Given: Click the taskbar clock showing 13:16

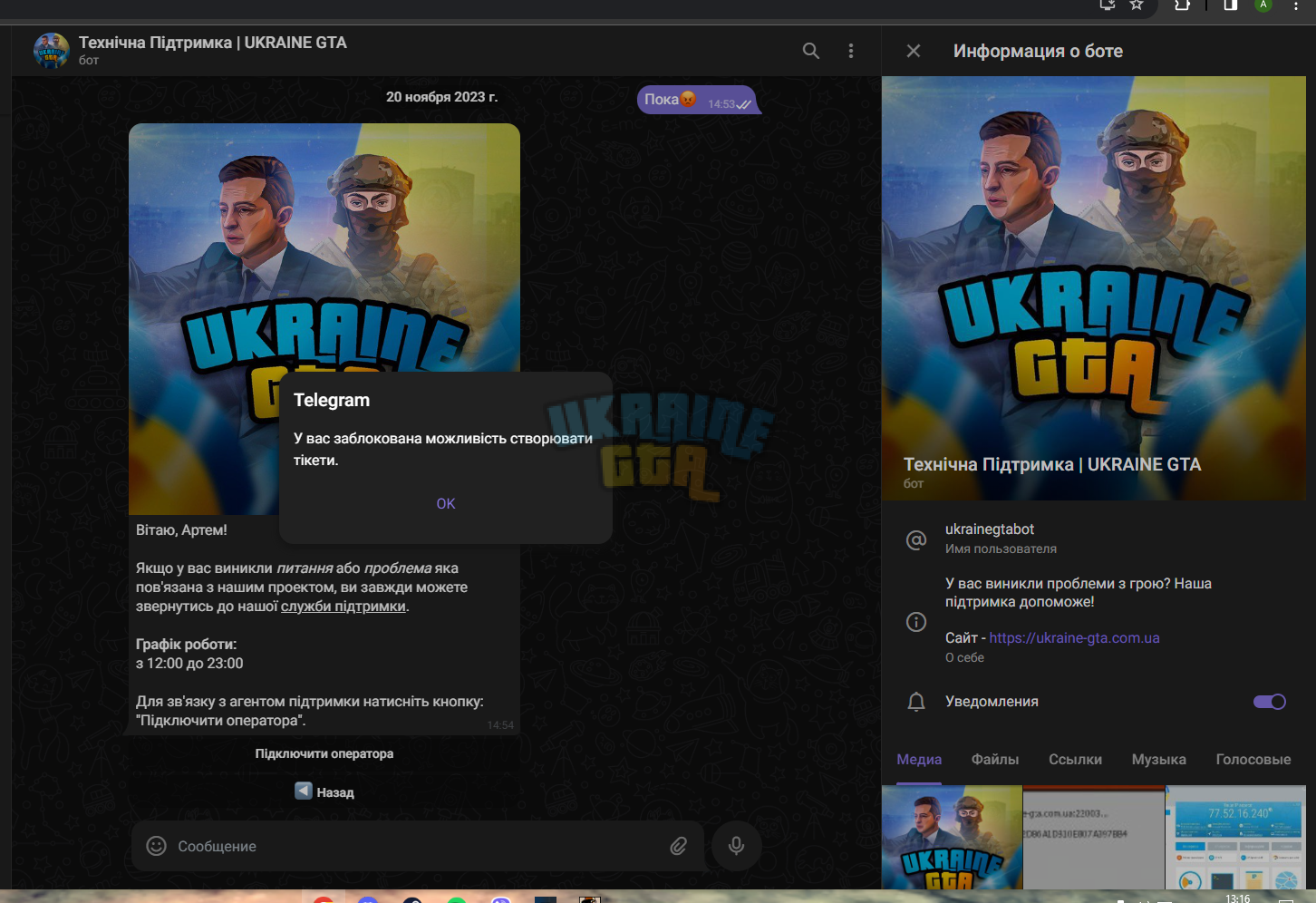Looking at the screenshot, I should (1237, 898).
